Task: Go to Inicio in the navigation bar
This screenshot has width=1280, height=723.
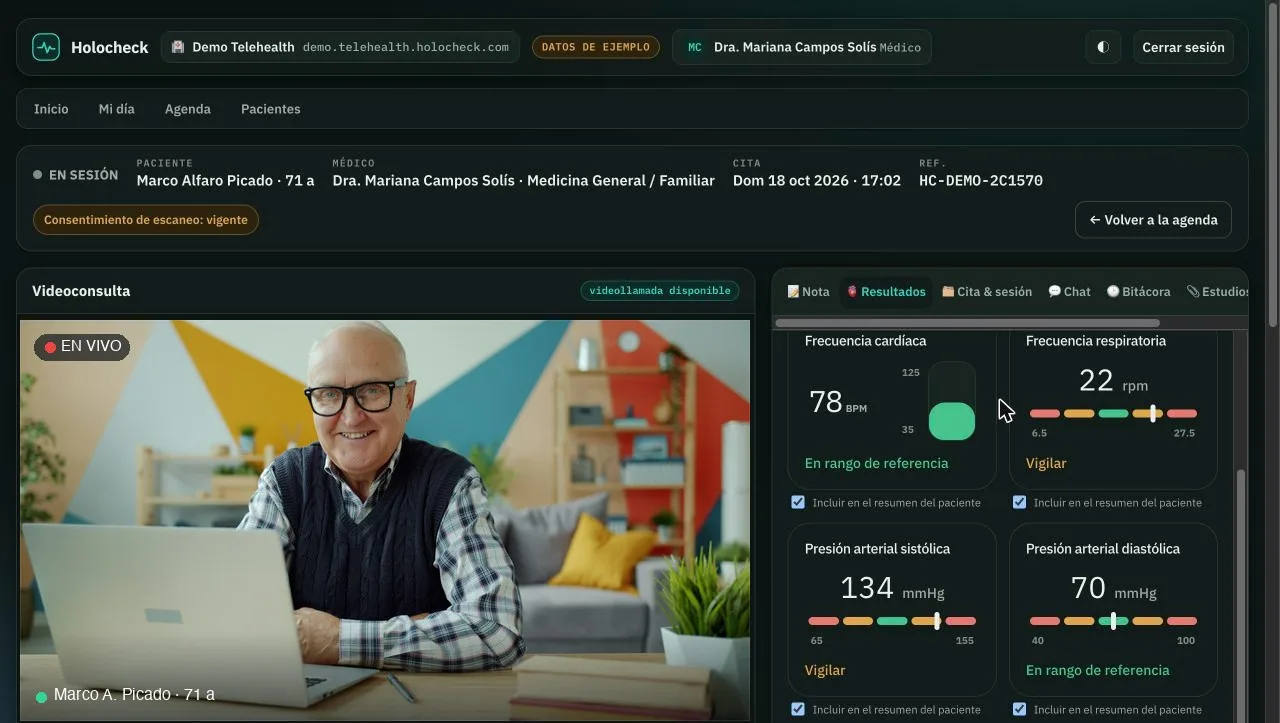Action: (x=51, y=109)
